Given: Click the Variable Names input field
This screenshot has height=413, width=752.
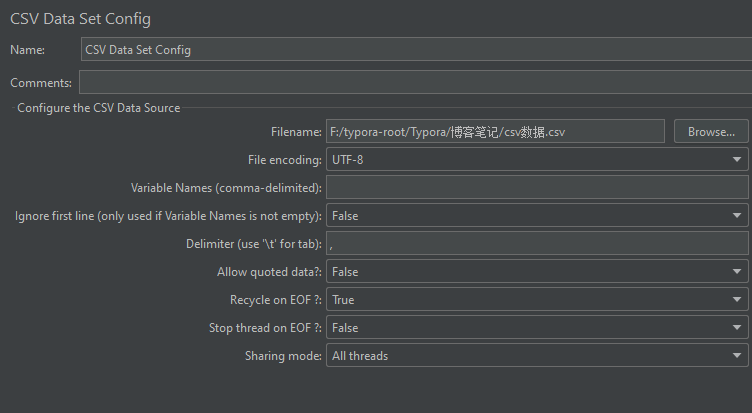Looking at the screenshot, I should click(537, 188).
